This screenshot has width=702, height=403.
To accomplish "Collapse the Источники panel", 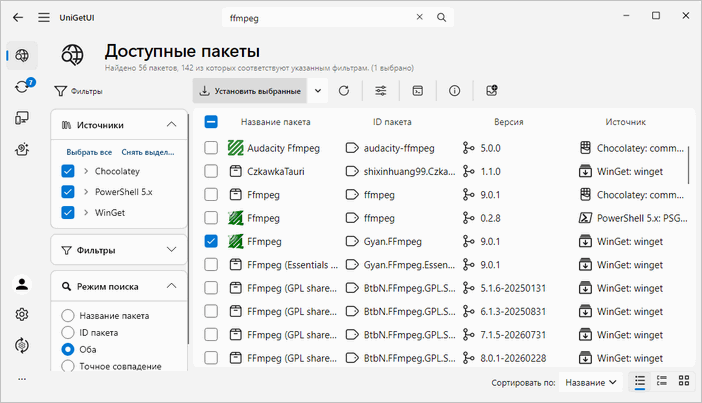I will (171, 124).
